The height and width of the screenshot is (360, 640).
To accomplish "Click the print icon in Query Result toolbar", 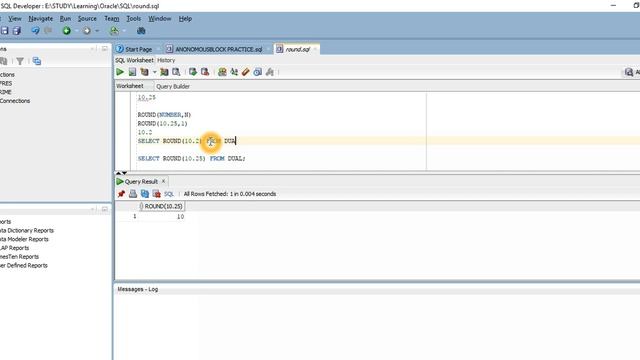I will click(133, 194).
